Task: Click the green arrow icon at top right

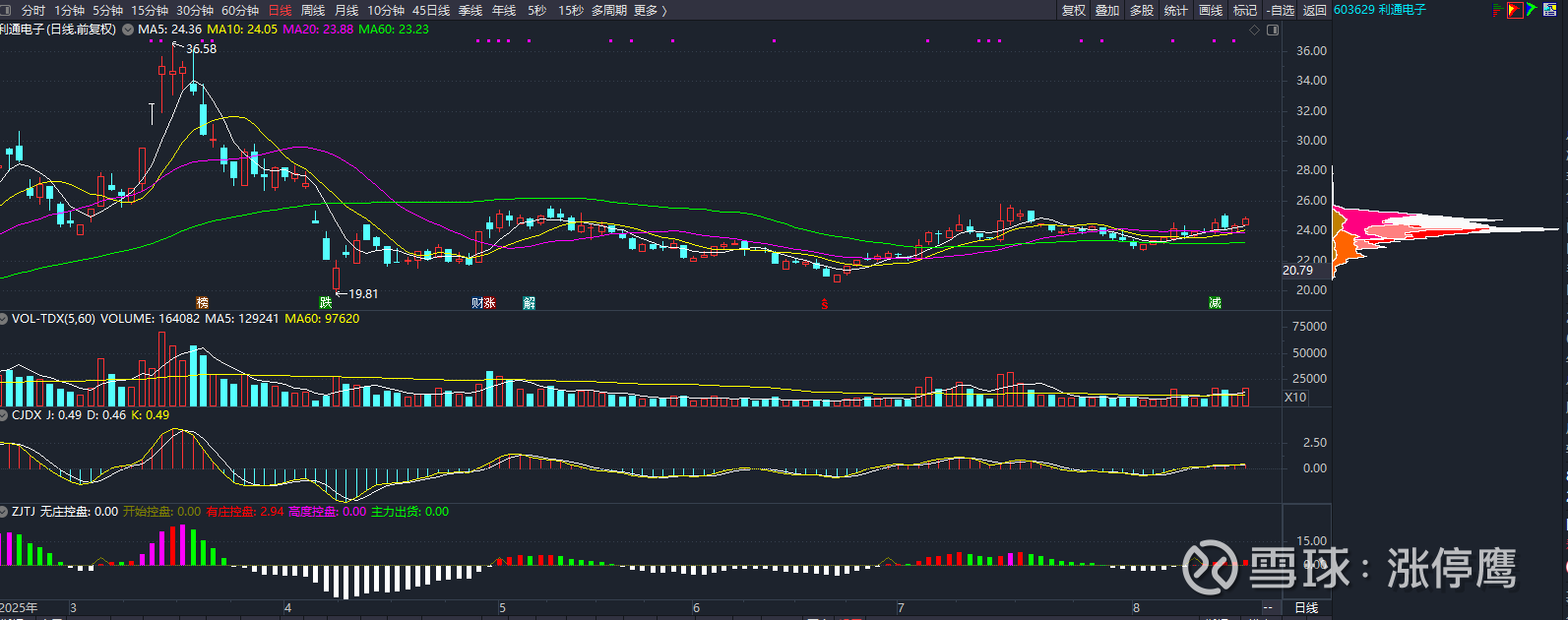Action: pyautogui.click(x=1533, y=10)
